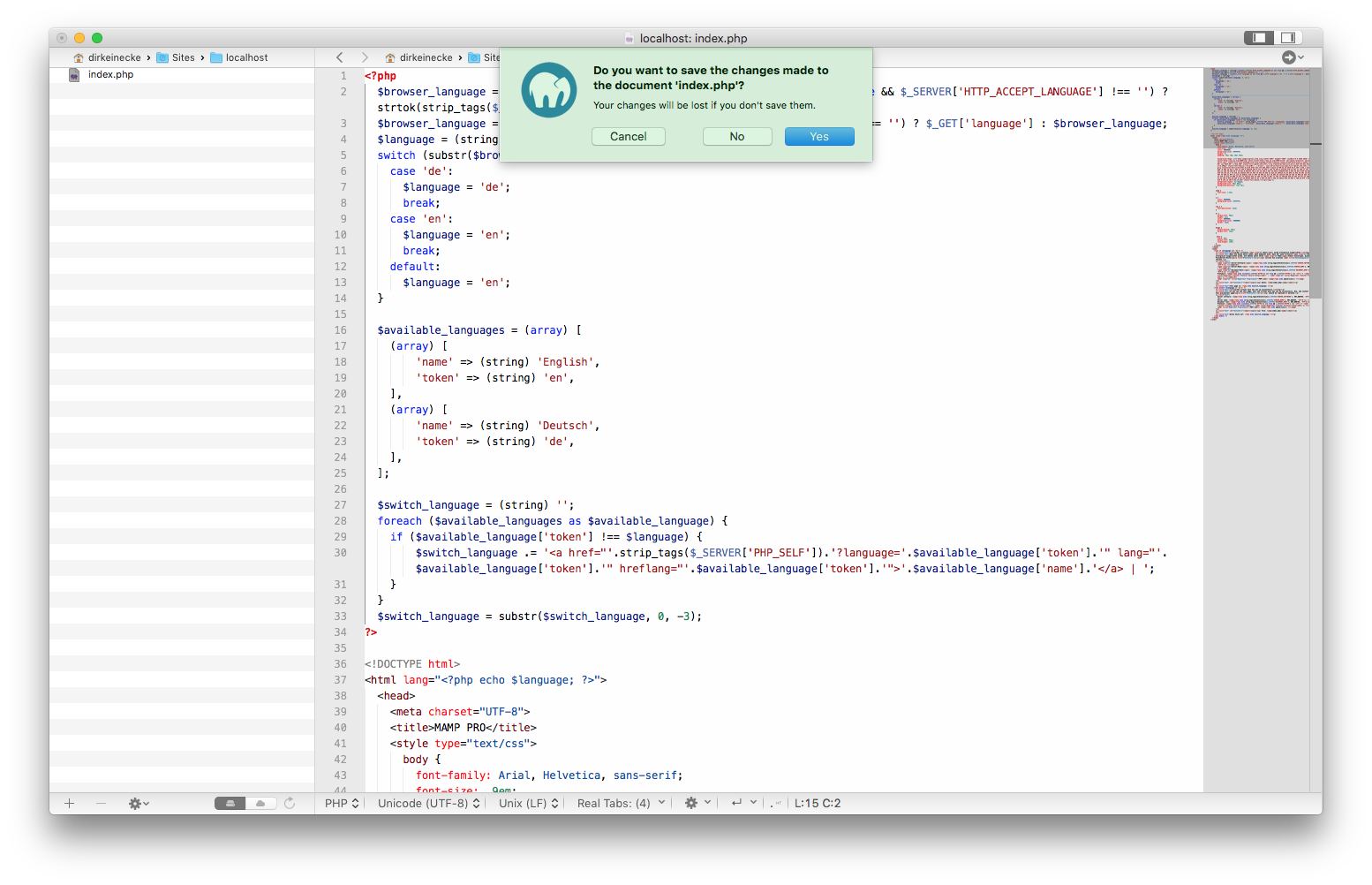
Task: Click the forward navigation arrow in the editor pane
Action: 365,57
